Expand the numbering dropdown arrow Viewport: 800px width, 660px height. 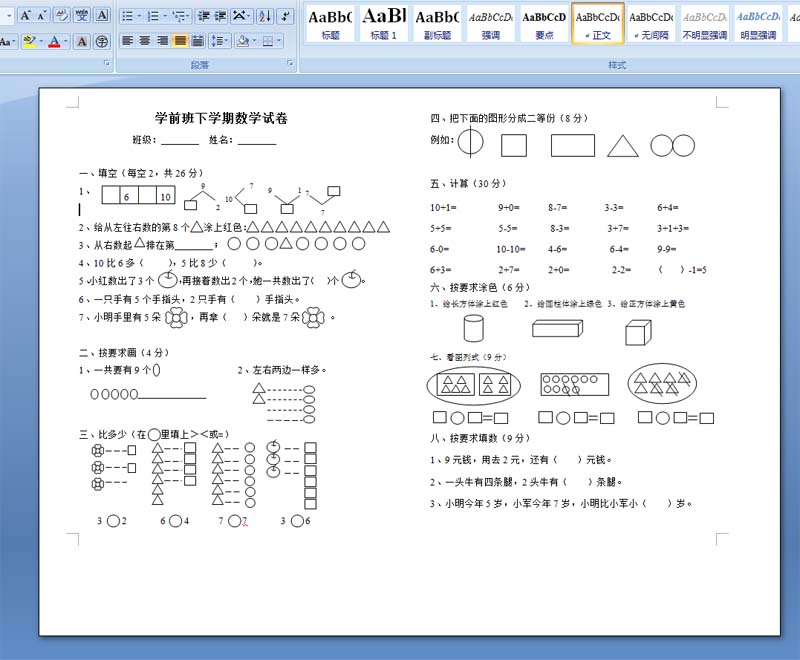[x=164, y=17]
